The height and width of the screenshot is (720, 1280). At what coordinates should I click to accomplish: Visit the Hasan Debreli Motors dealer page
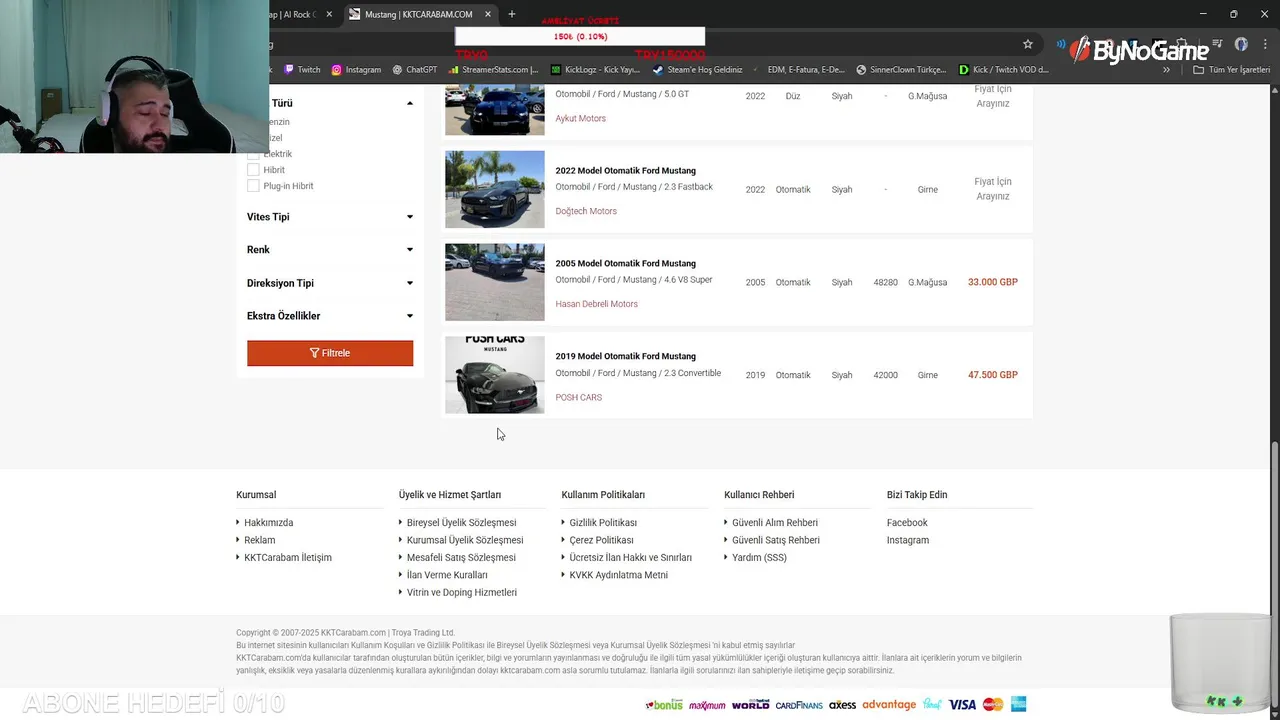[x=596, y=304]
